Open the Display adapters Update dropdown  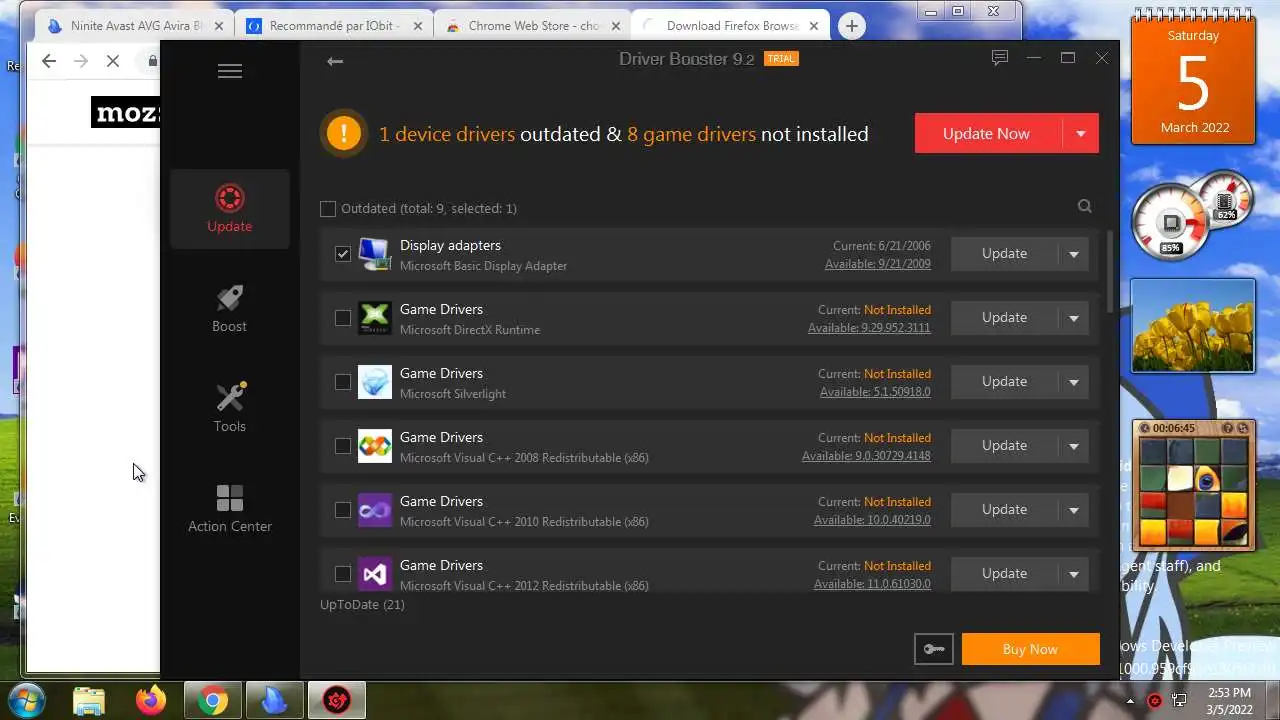point(1074,254)
